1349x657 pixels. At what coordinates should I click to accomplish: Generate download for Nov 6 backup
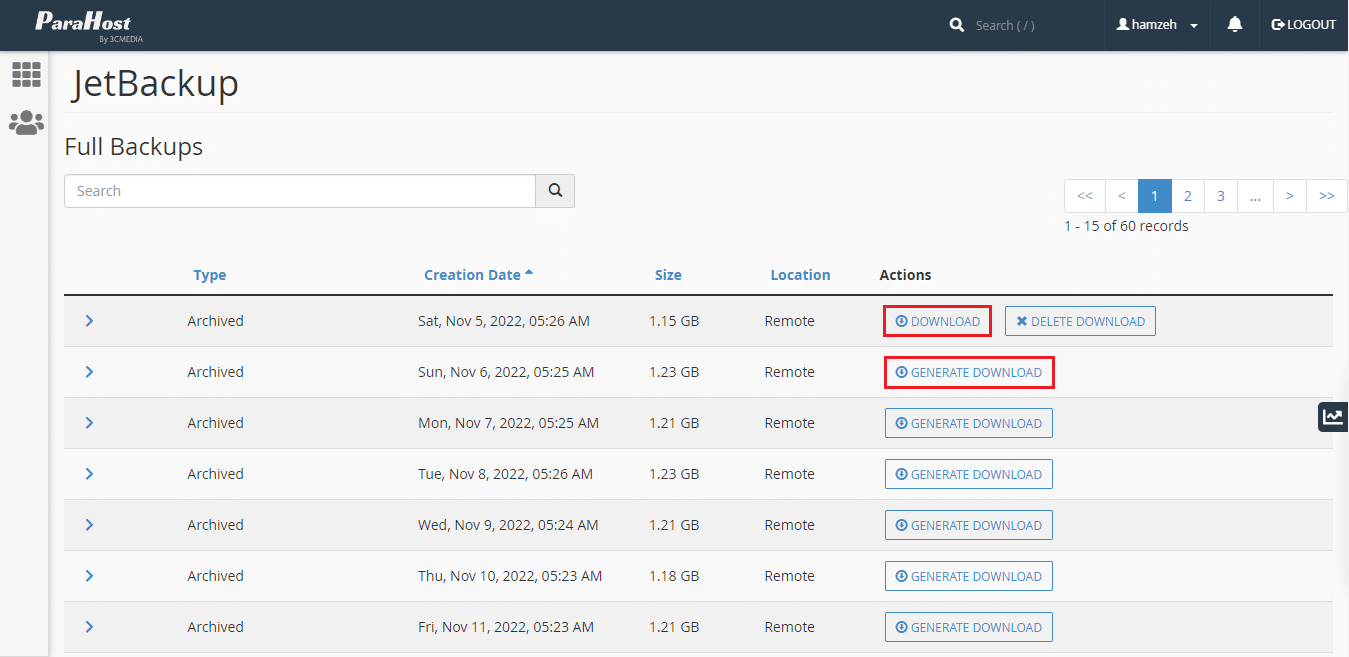pos(968,373)
